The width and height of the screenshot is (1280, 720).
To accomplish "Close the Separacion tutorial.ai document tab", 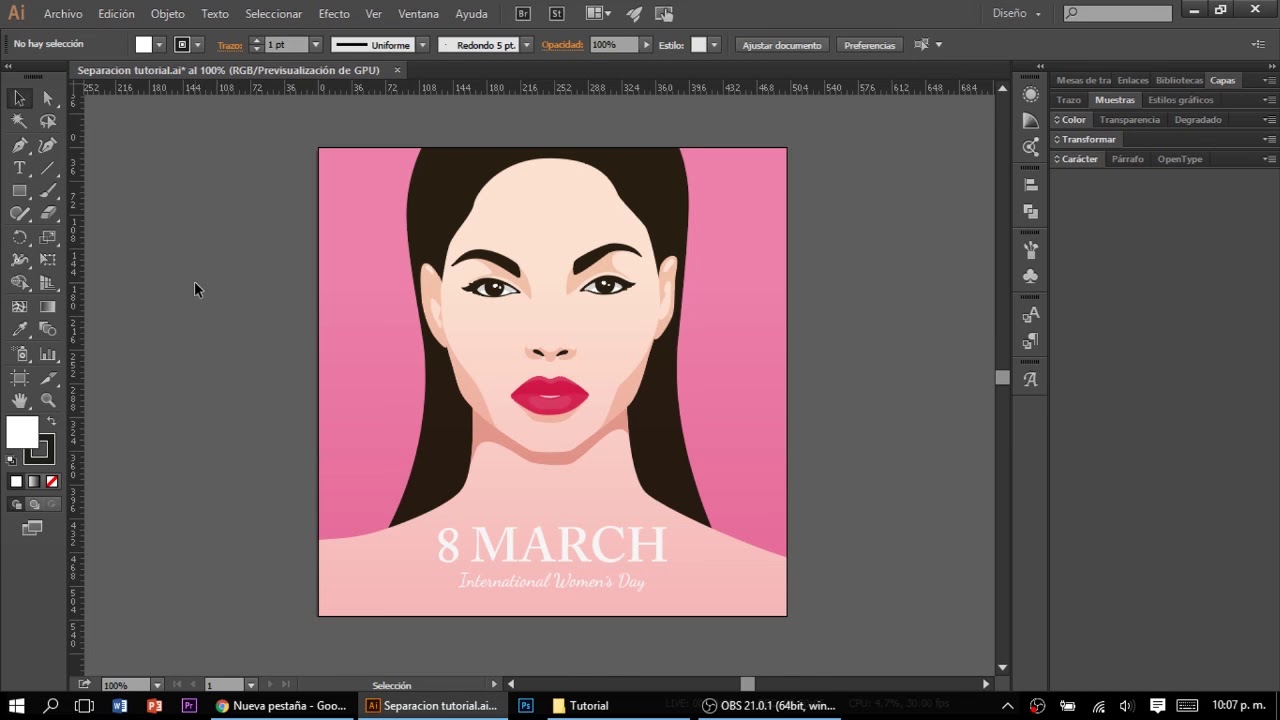I will (x=397, y=70).
